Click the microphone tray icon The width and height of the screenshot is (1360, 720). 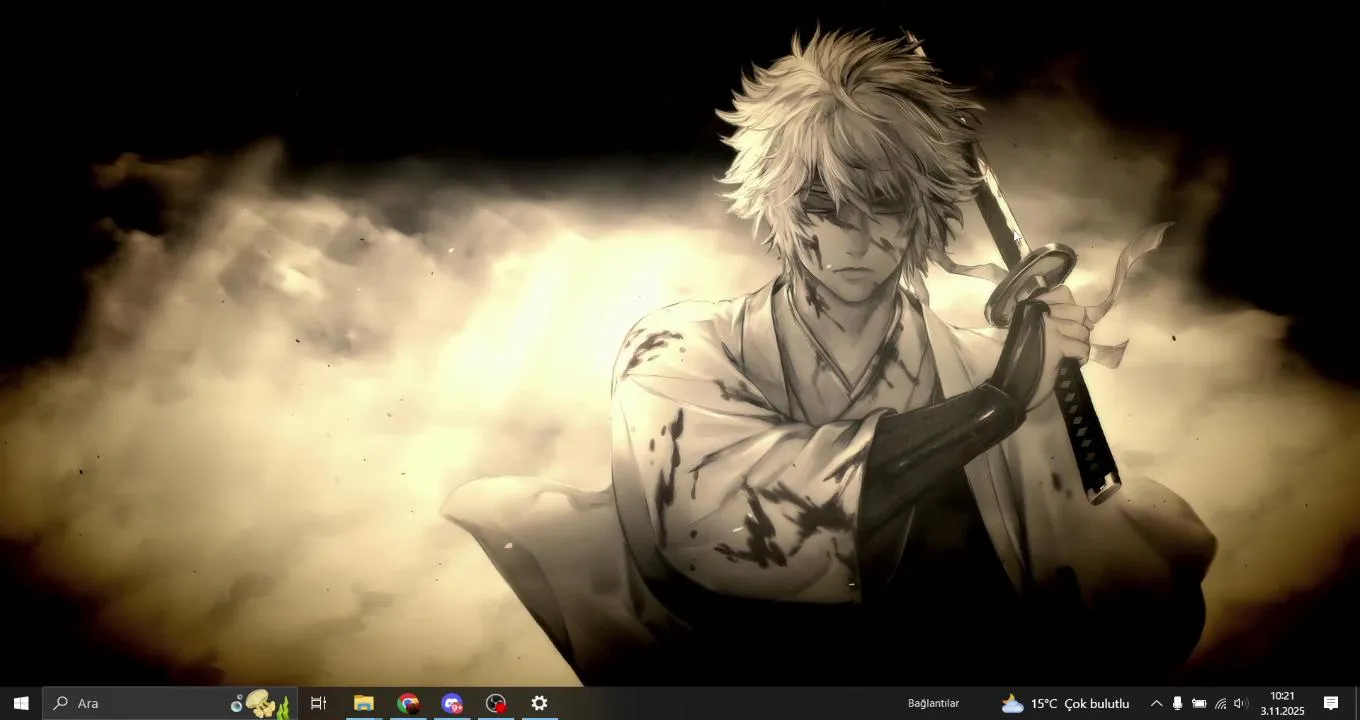click(1177, 703)
